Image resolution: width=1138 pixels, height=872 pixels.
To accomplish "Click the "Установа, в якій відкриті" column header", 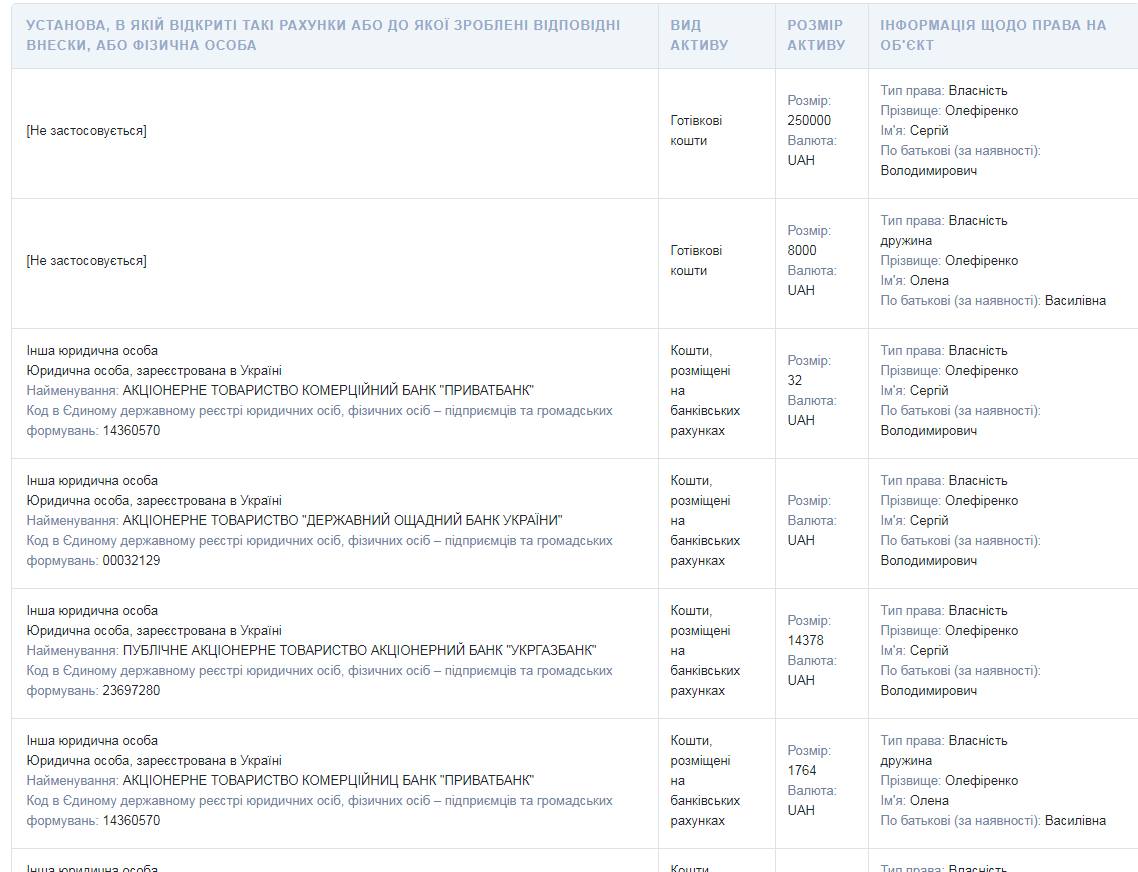I will (x=323, y=35).
